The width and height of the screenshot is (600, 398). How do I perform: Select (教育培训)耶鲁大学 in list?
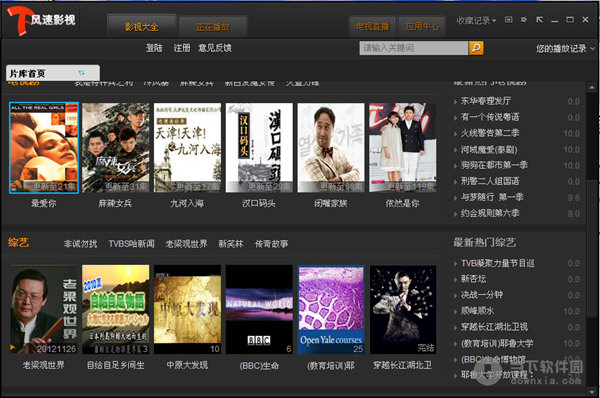(x=497, y=343)
